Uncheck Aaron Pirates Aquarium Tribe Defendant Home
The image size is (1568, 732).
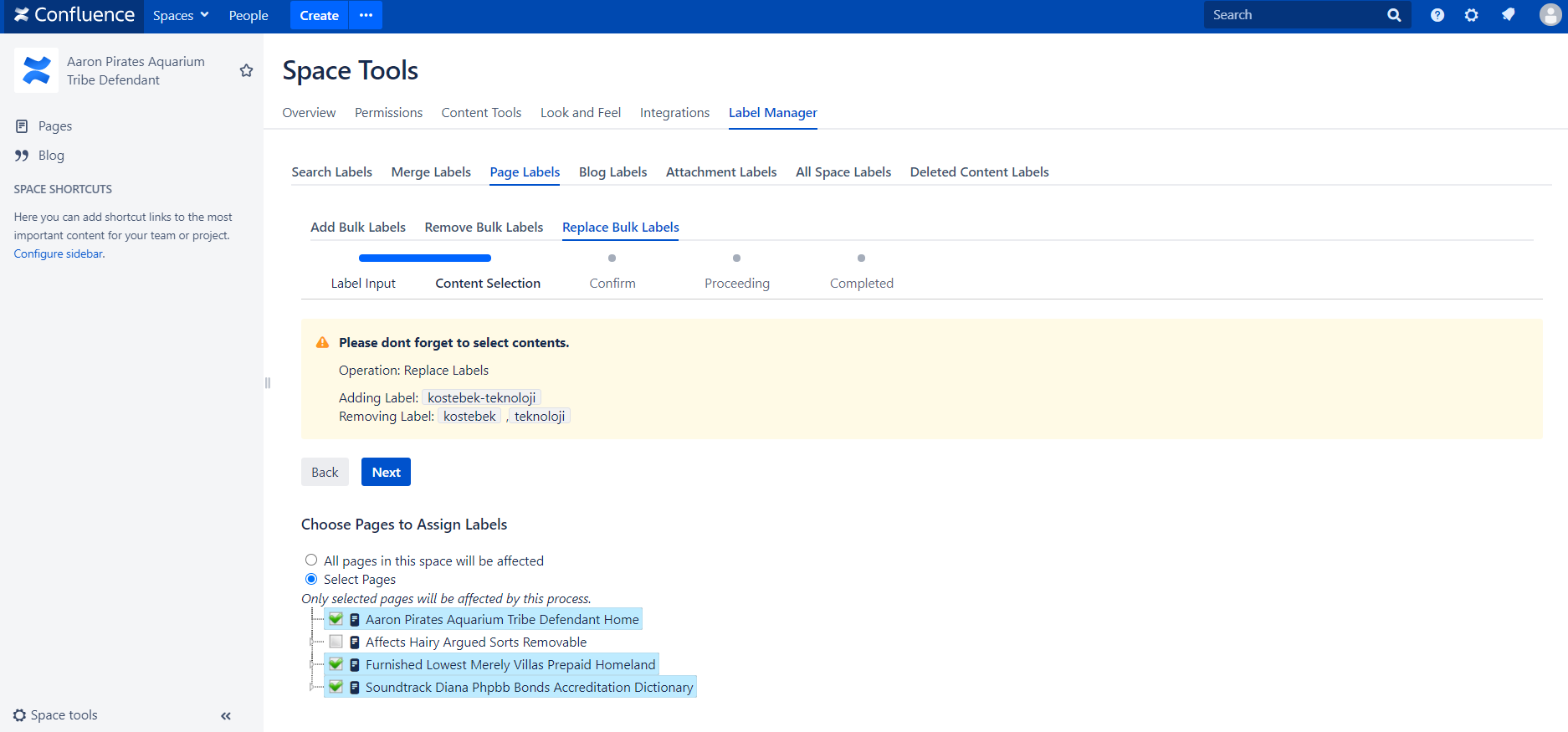point(336,619)
